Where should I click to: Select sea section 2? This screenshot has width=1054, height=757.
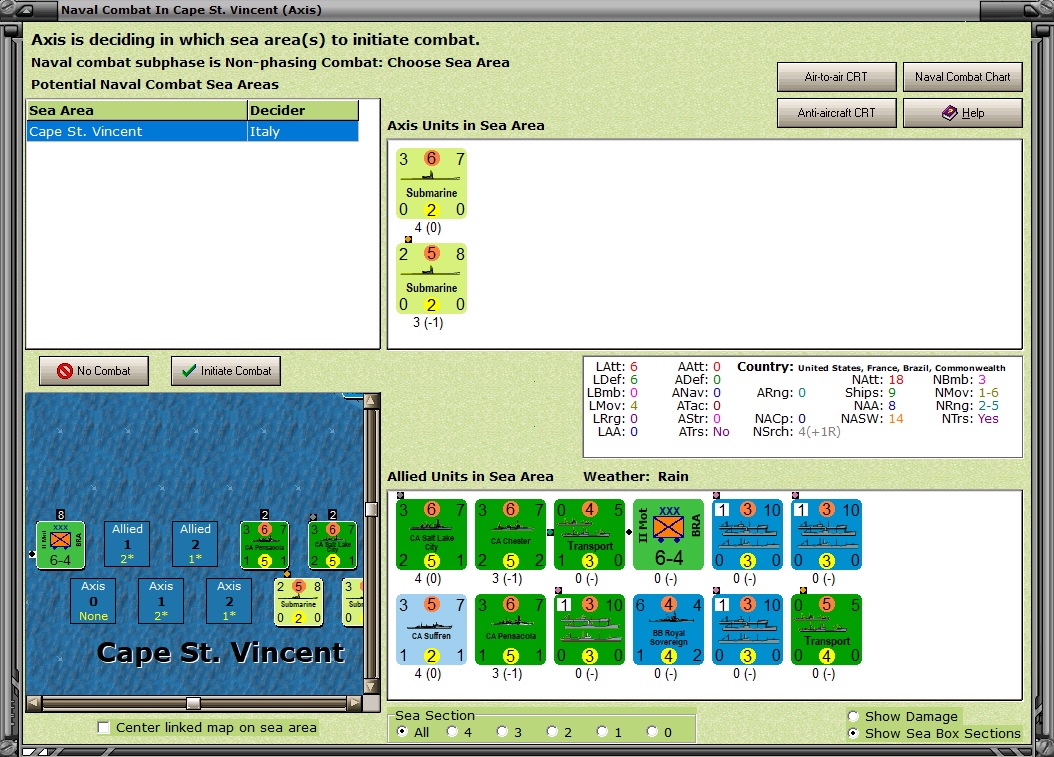pyautogui.click(x=552, y=731)
